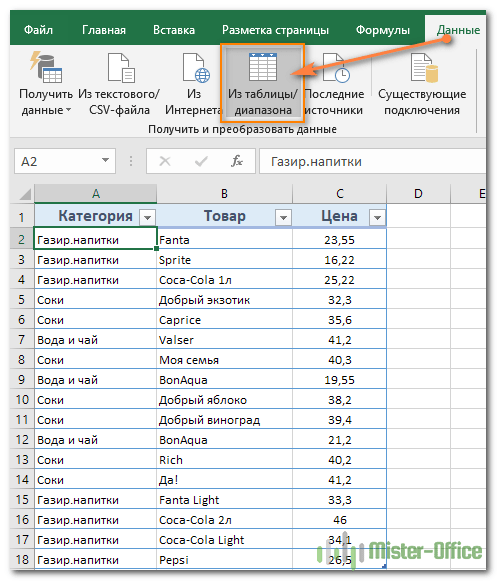Open Insert Function fx icon
The image size is (497, 581).
click(236, 161)
